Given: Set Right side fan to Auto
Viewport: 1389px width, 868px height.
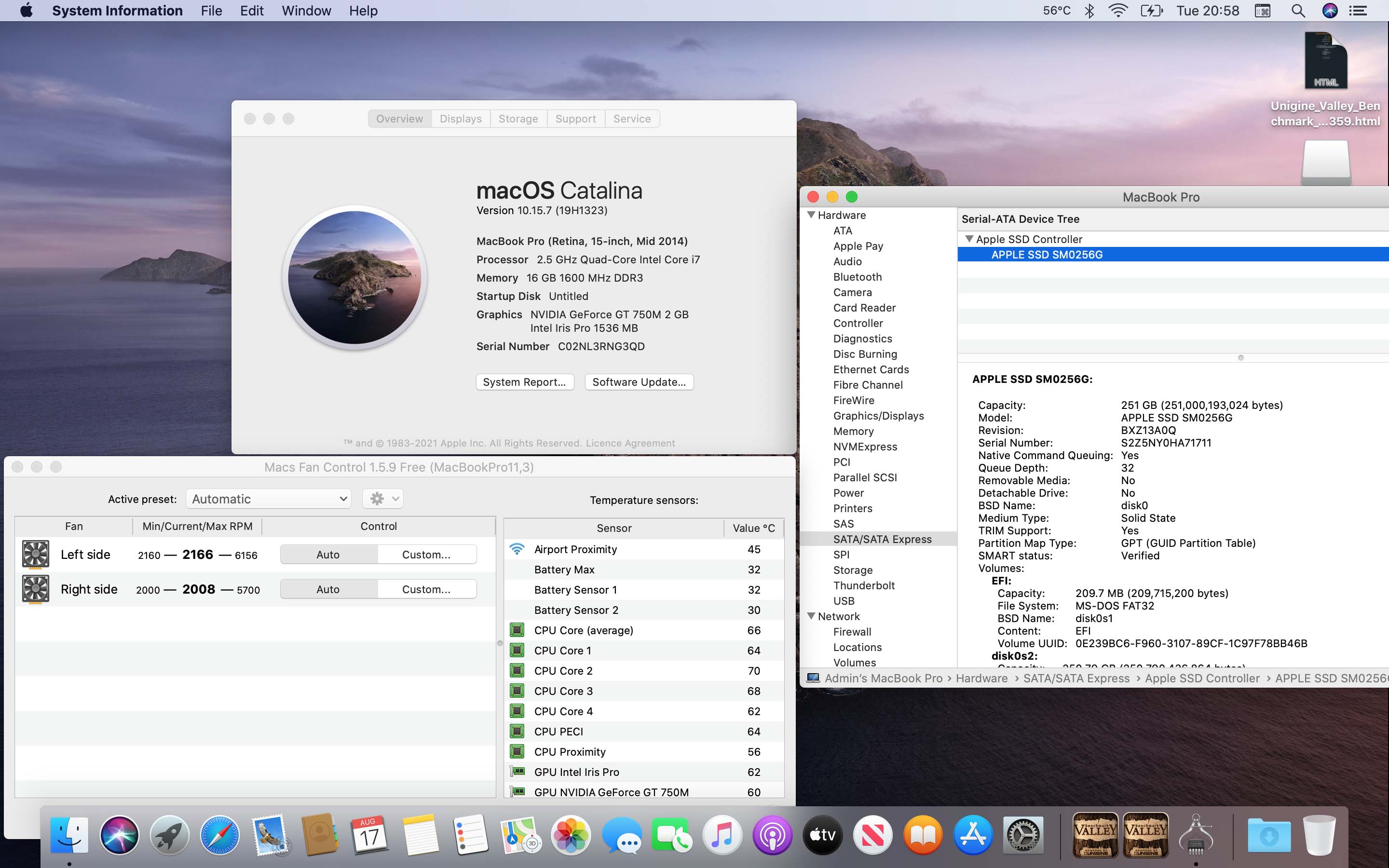Looking at the screenshot, I should point(328,589).
